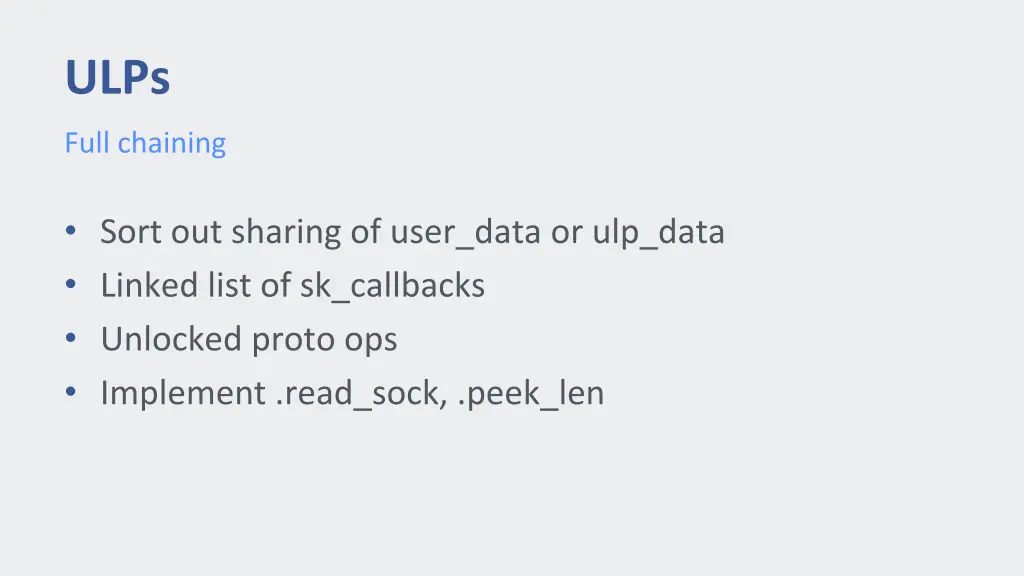
Task: Click the word Full in subtitle
Action: [87, 143]
